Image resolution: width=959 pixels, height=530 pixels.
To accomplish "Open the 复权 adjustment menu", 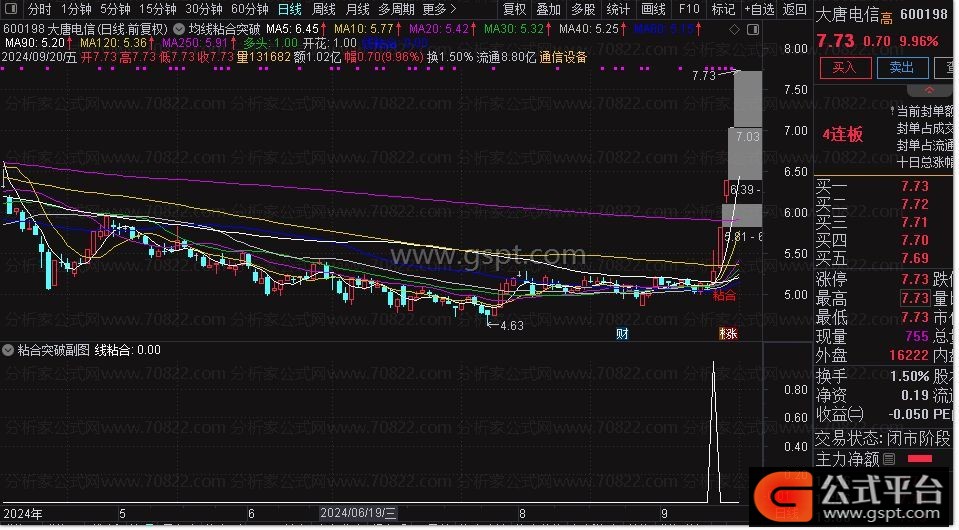I will click(514, 9).
